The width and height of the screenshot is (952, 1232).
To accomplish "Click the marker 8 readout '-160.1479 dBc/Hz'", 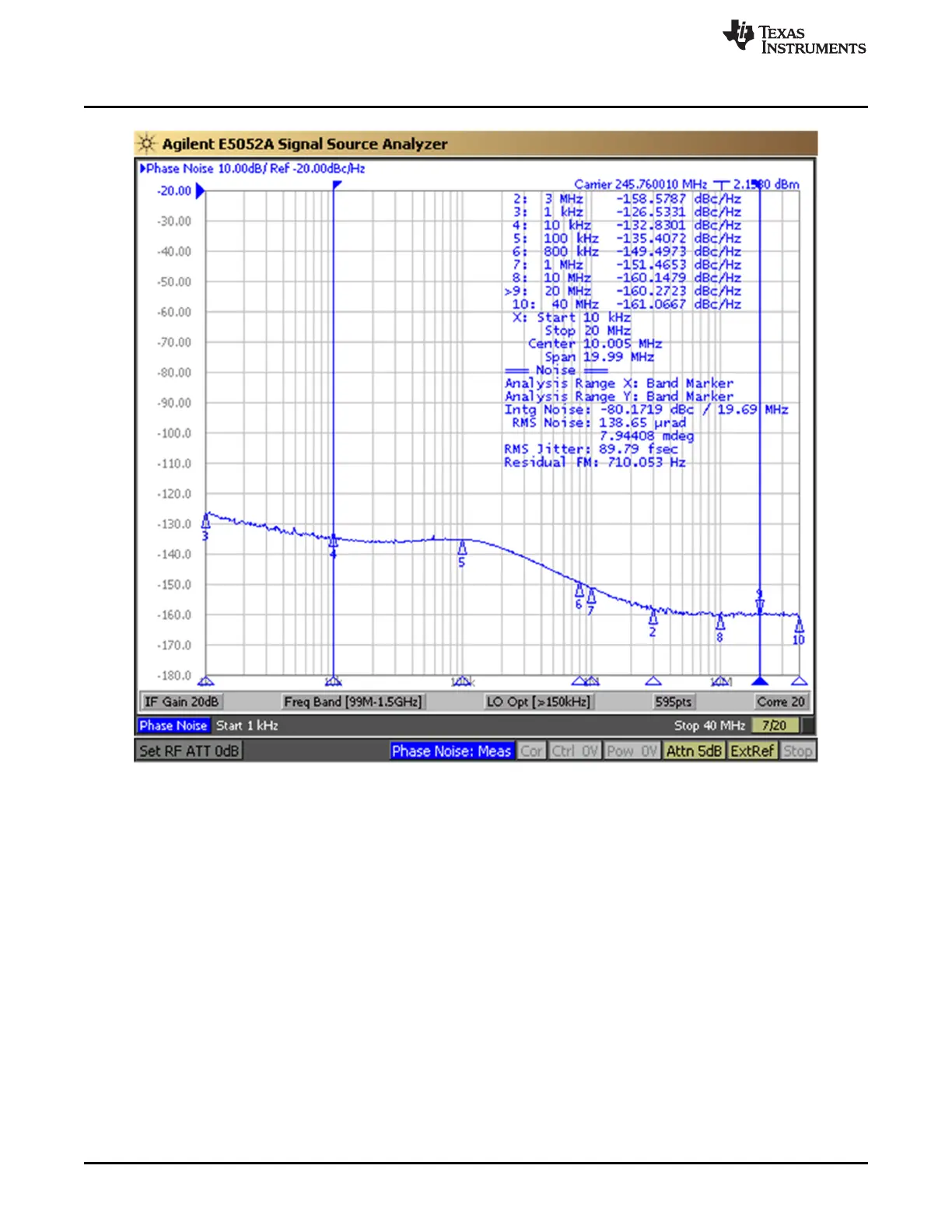I will coord(678,278).
